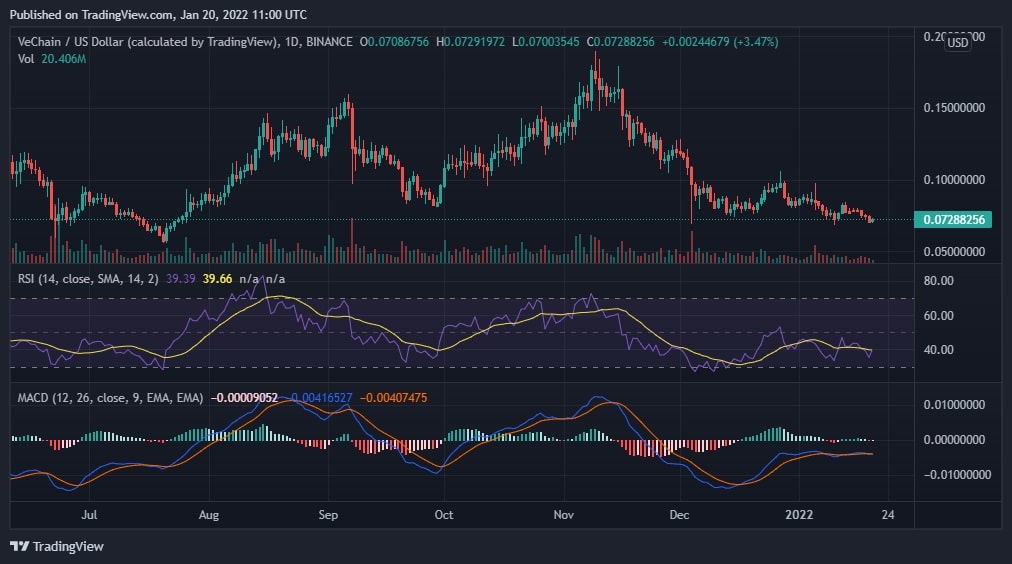The height and width of the screenshot is (564, 1012).
Task: Click the MACD 0.01000000 axis label
Action: pyautogui.click(x=954, y=405)
